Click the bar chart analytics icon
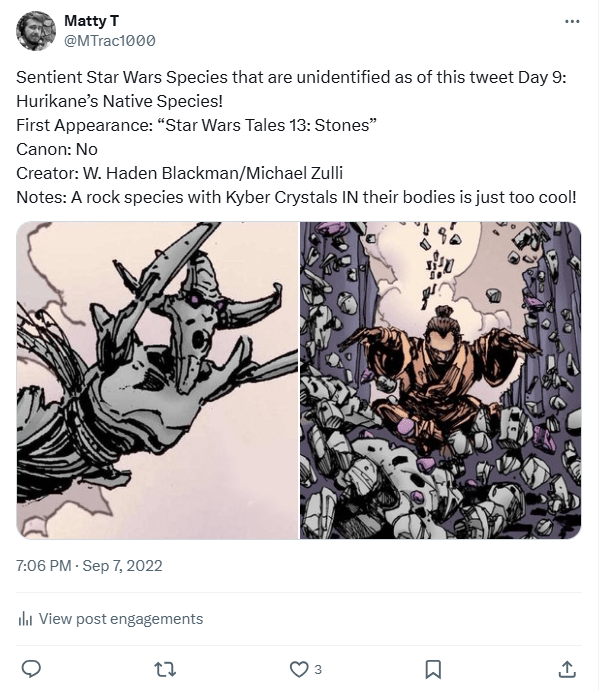 tap(26, 619)
